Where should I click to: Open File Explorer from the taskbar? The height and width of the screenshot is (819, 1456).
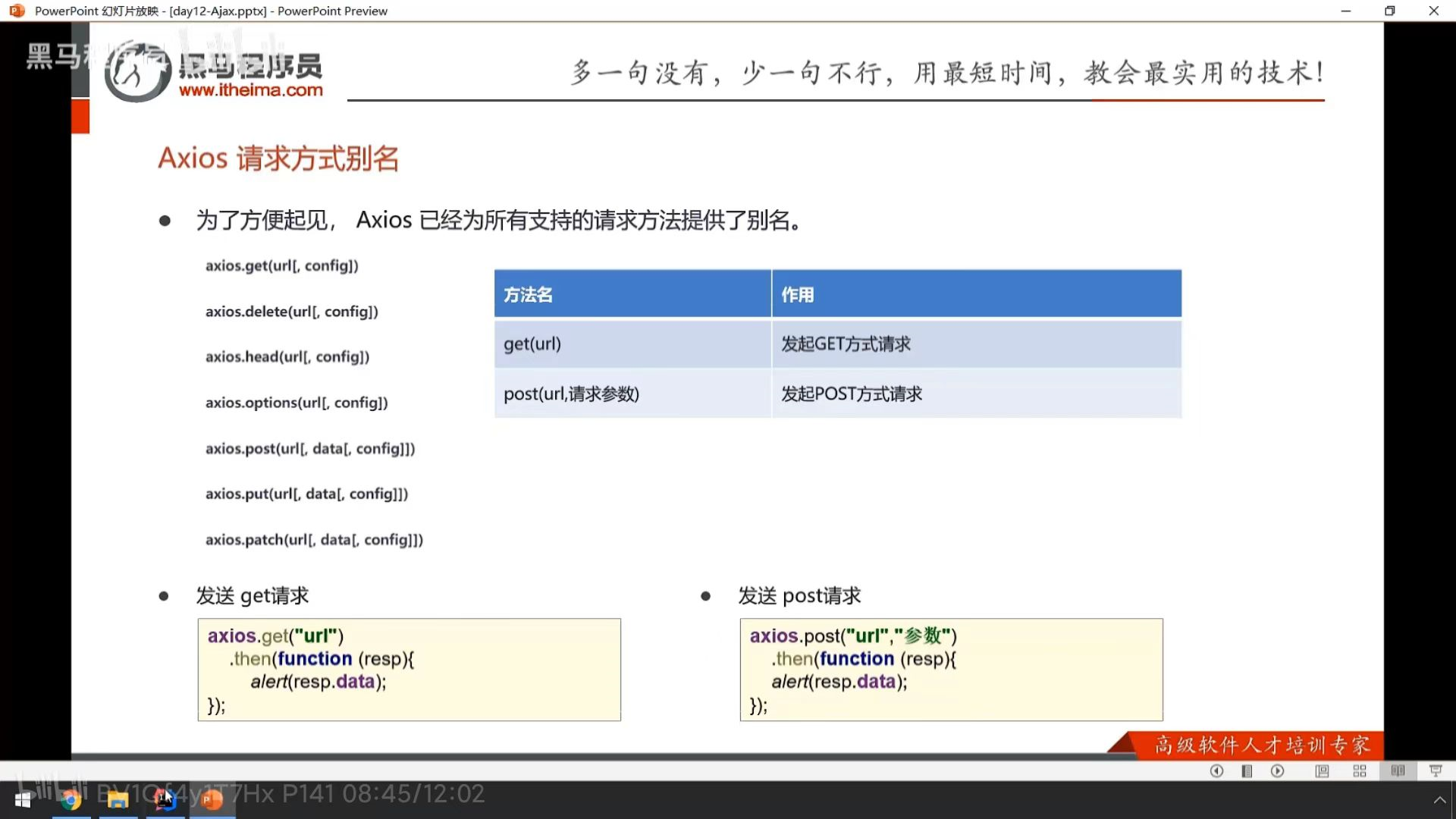(x=118, y=799)
